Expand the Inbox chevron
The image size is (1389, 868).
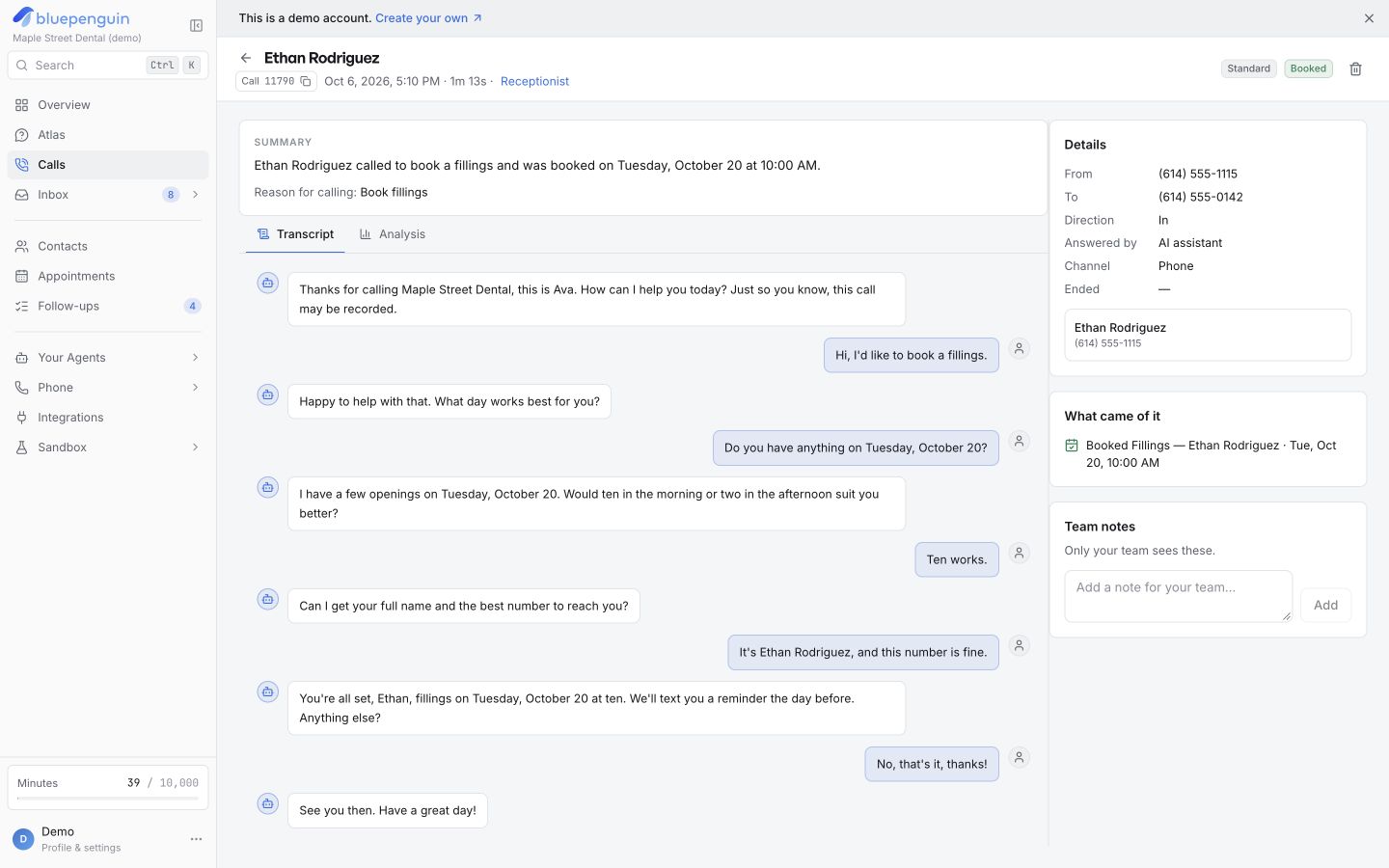[196, 195]
